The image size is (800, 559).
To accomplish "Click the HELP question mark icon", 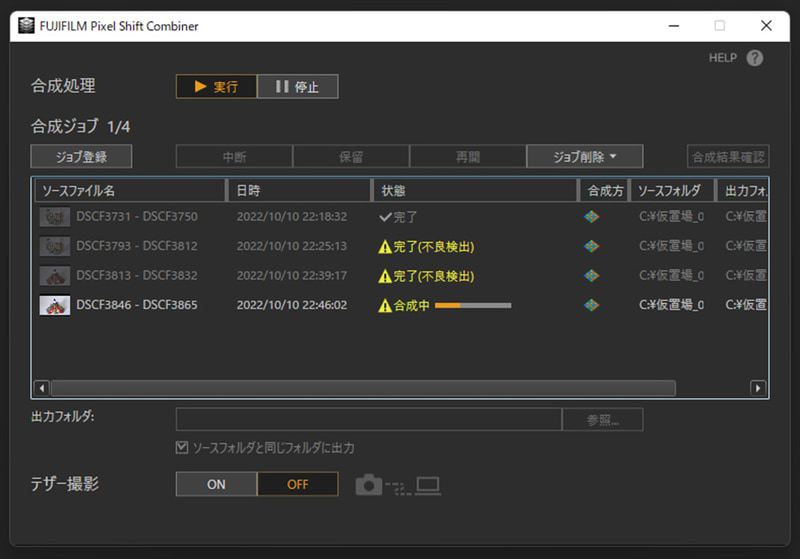I will click(x=755, y=58).
